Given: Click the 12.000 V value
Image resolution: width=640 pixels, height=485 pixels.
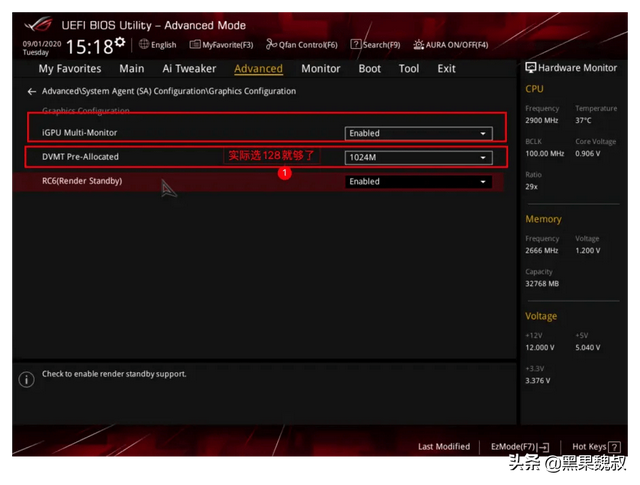Looking at the screenshot, I should 540,347.
